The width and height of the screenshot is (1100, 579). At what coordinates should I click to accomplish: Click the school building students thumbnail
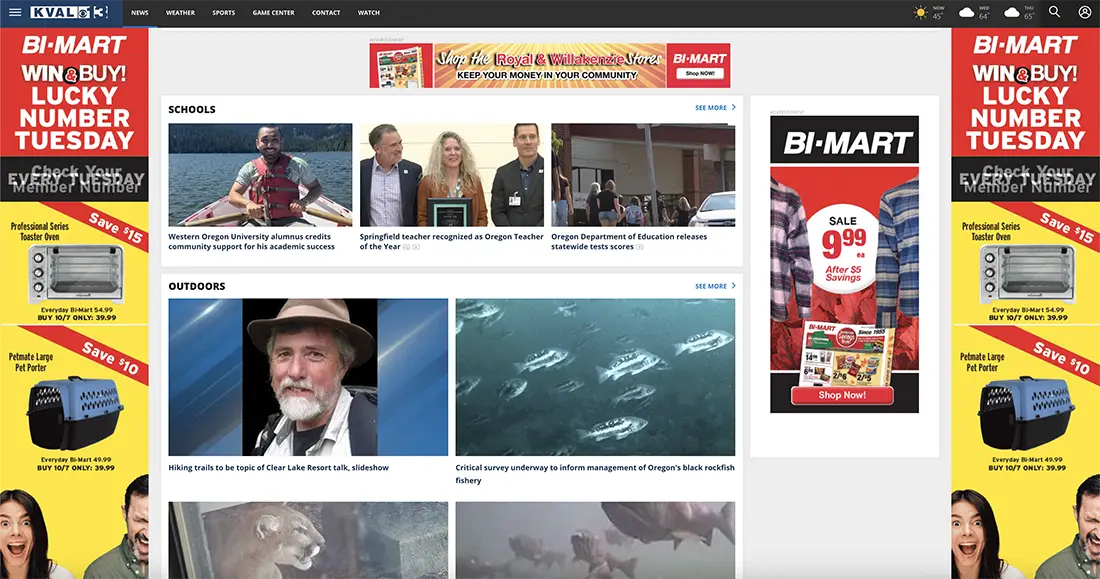click(x=643, y=175)
